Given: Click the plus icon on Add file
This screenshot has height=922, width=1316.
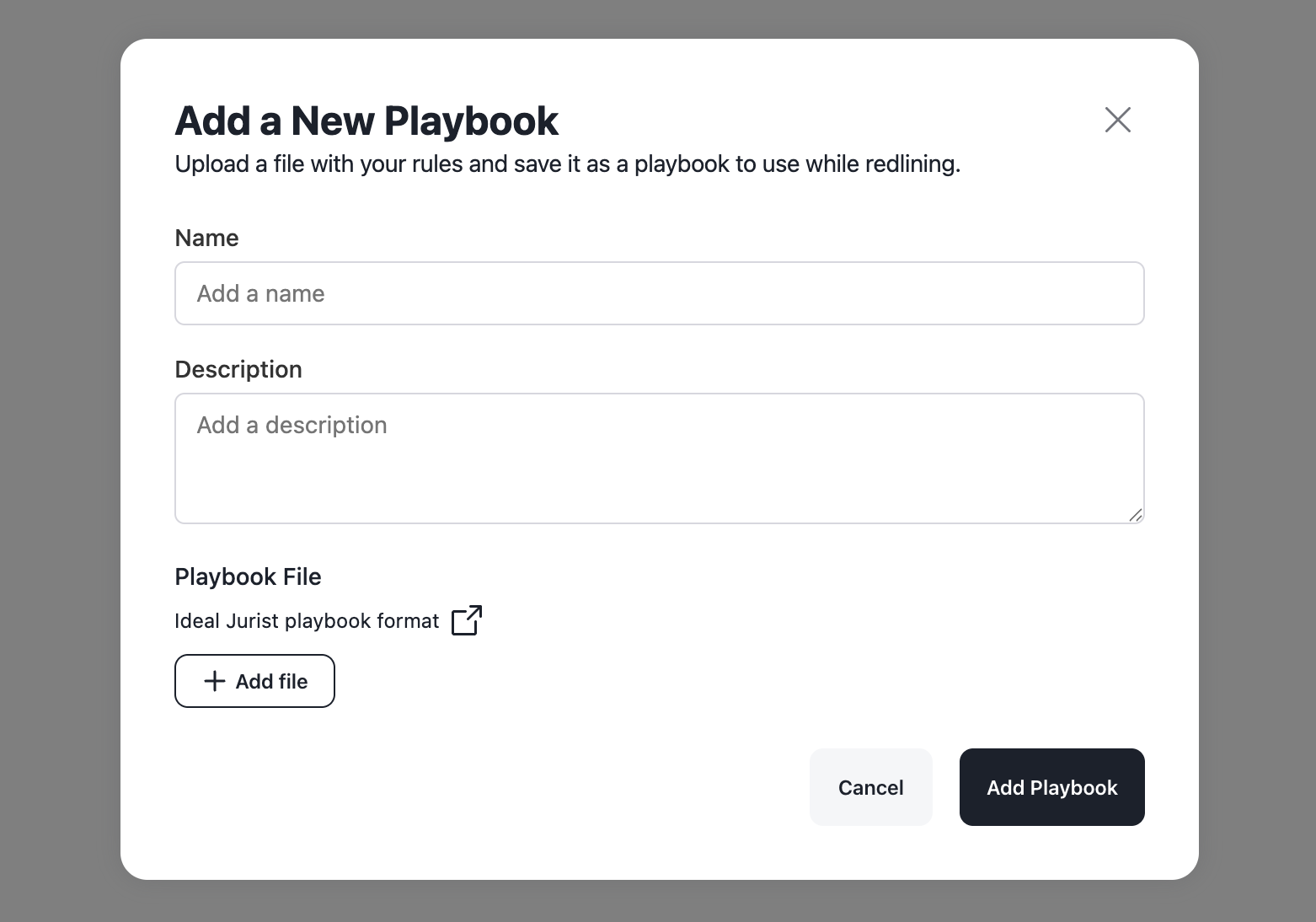Looking at the screenshot, I should click(215, 681).
